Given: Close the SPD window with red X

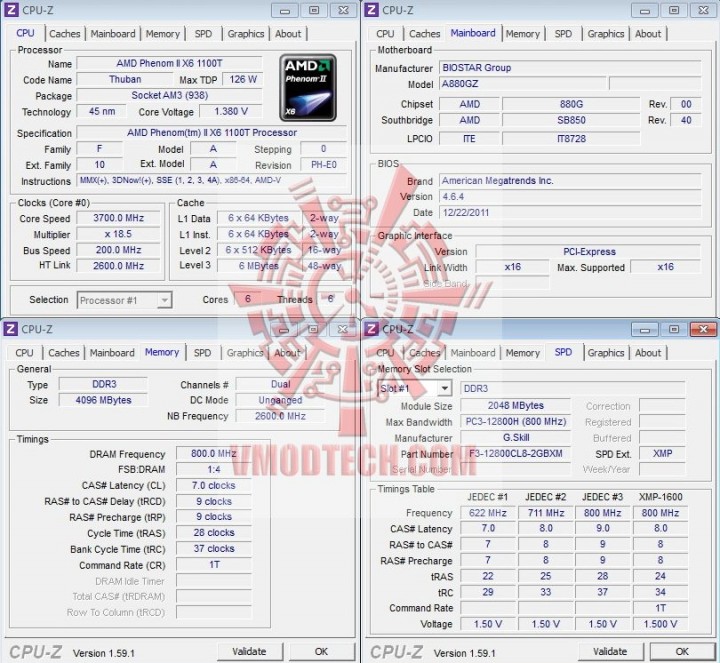Looking at the screenshot, I should pos(703,329).
